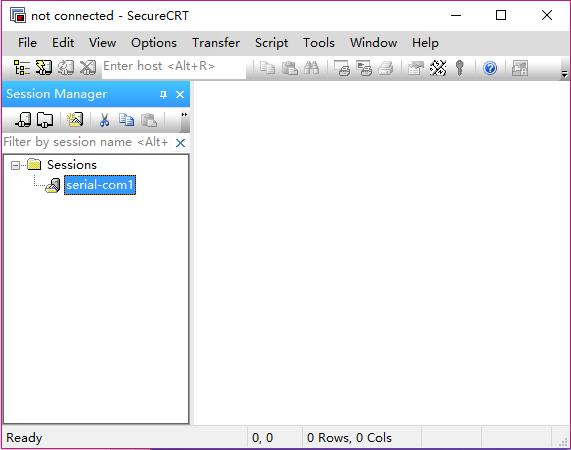The height and width of the screenshot is (450, 571).
Task: Click the Find binoculars icon
Action: (x=311, y=68)
